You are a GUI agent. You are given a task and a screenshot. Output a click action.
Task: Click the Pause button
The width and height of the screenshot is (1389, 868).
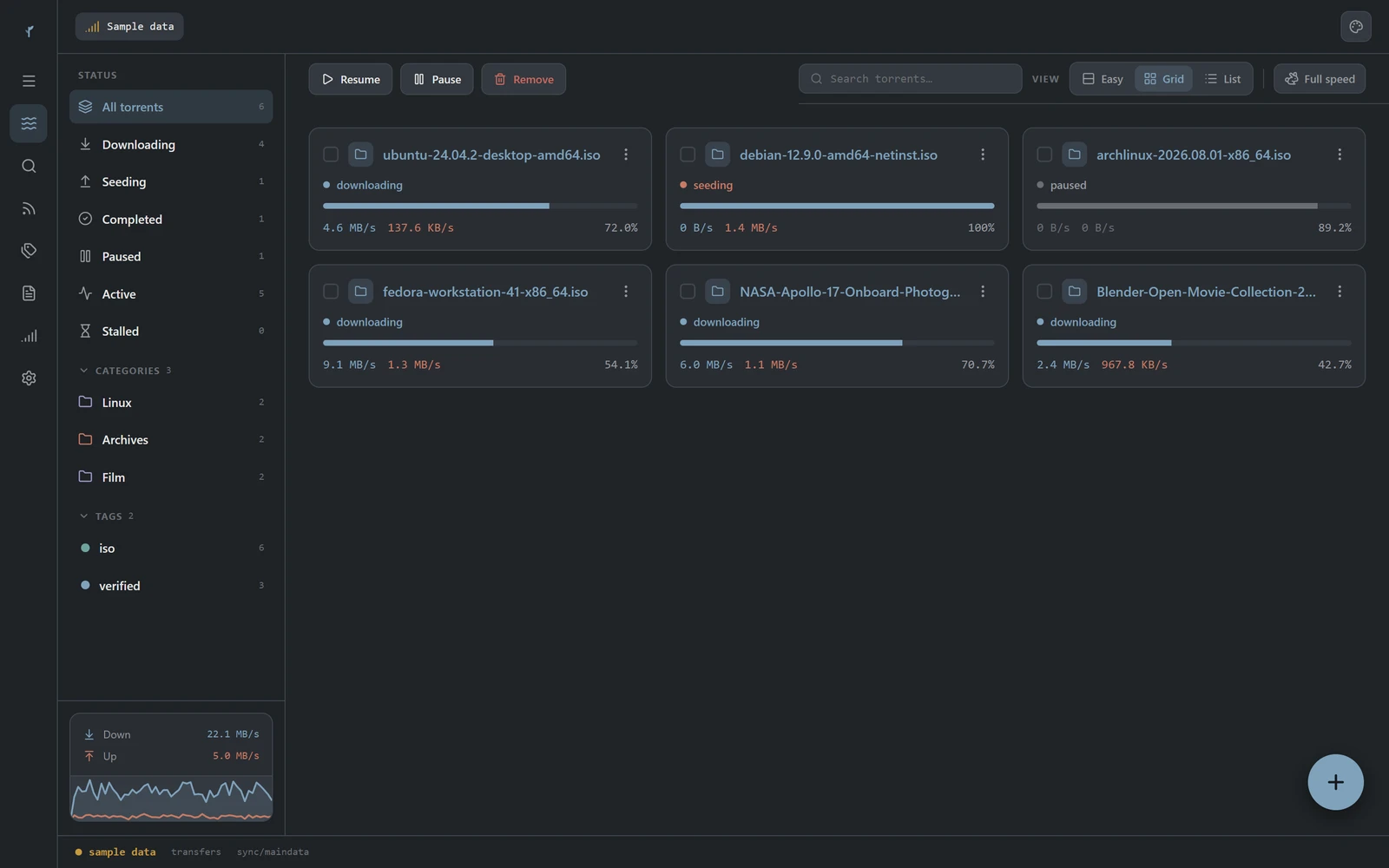tap(437, 79)
